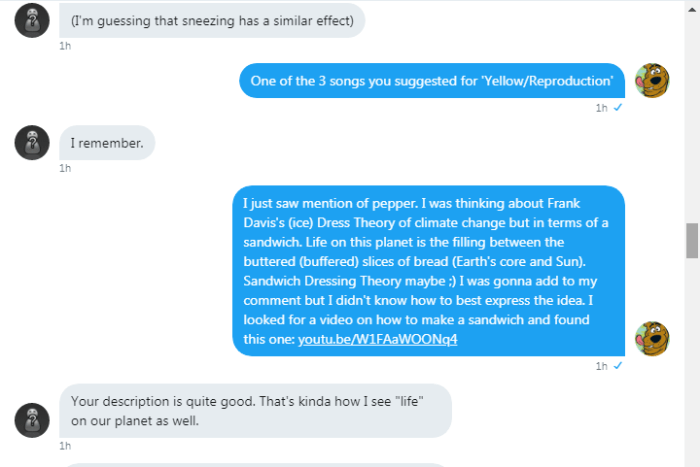Viewport: 700px width, 467px height.
Task: Click the avatar beside the sneezing message
Action: point(32,21)
